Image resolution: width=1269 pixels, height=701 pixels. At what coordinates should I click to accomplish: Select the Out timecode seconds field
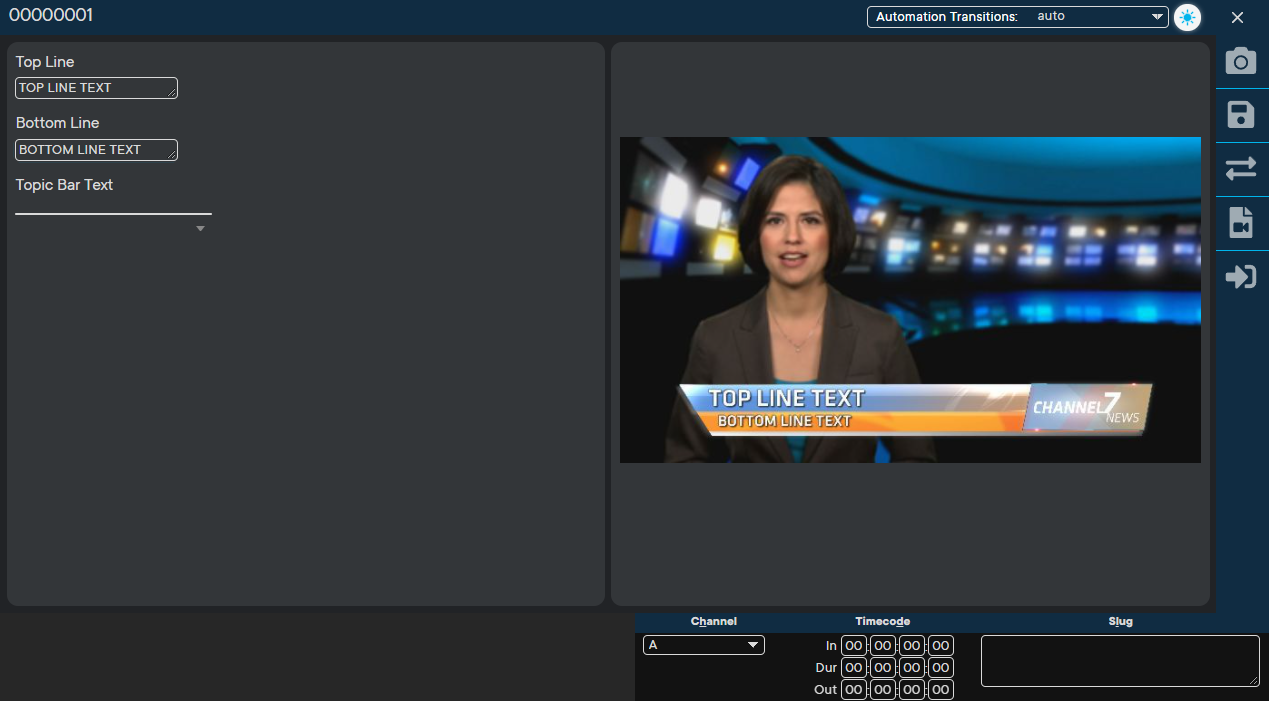click(x=912, y=690)
